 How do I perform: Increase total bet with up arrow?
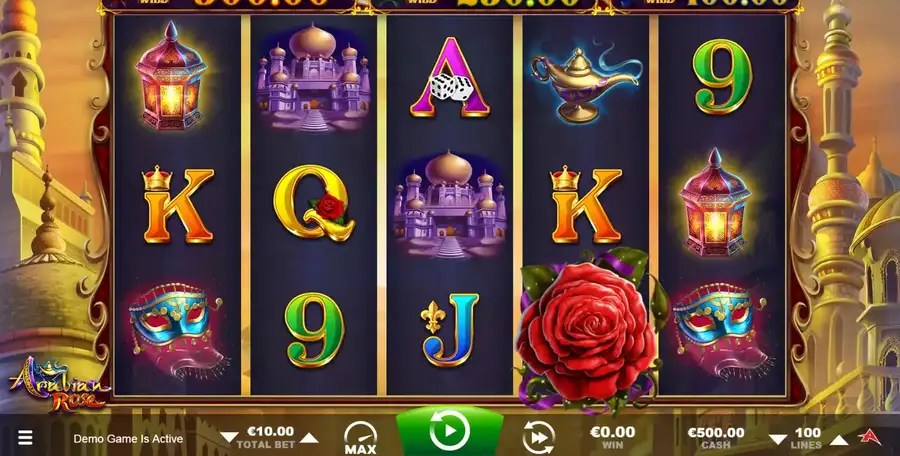(x=309, y=438)
